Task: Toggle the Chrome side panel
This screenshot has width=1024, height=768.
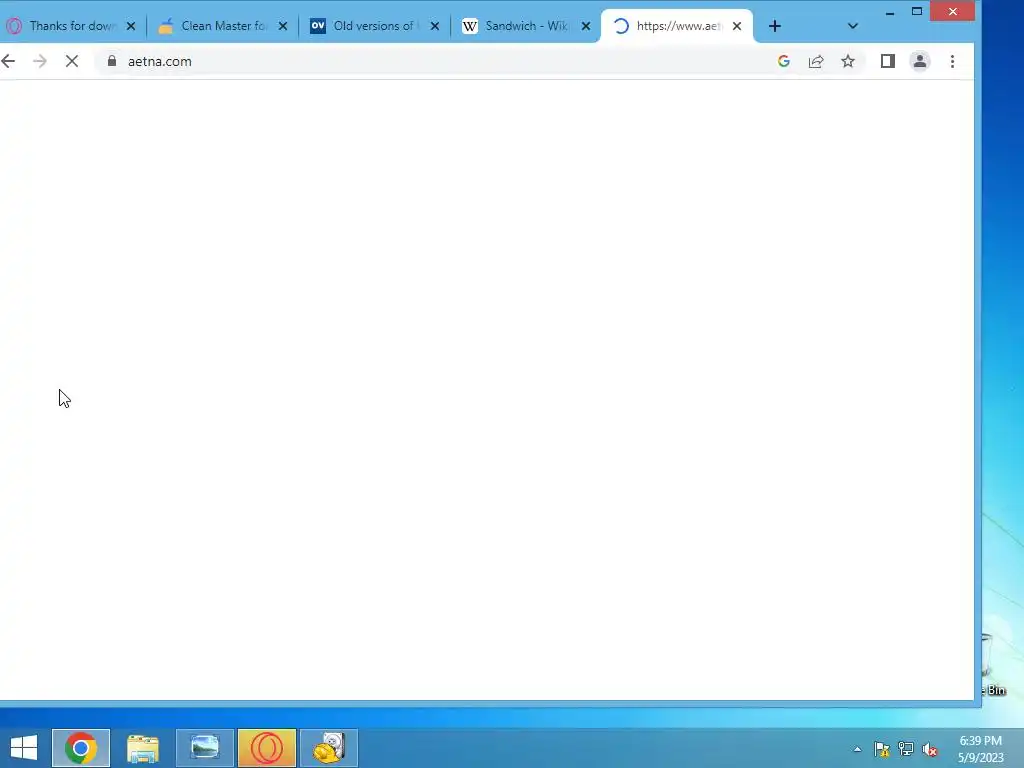Action: click(888, 61)
